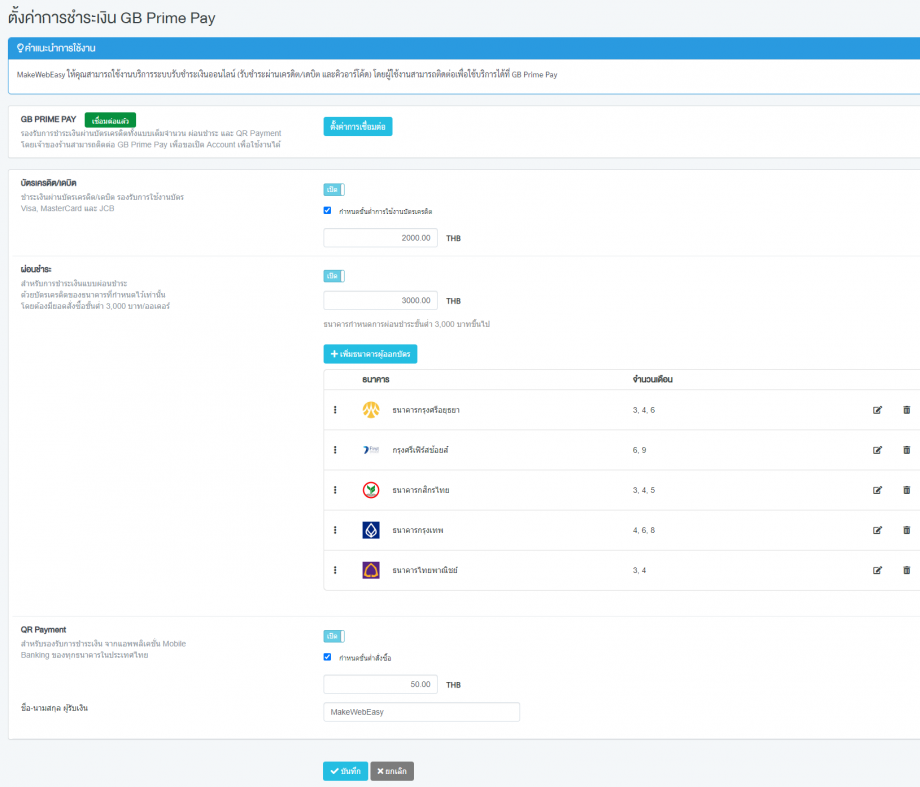
Task: Toggle the installment payment (ผ่อนชำระ) switch
Action: tap(334, 276)
